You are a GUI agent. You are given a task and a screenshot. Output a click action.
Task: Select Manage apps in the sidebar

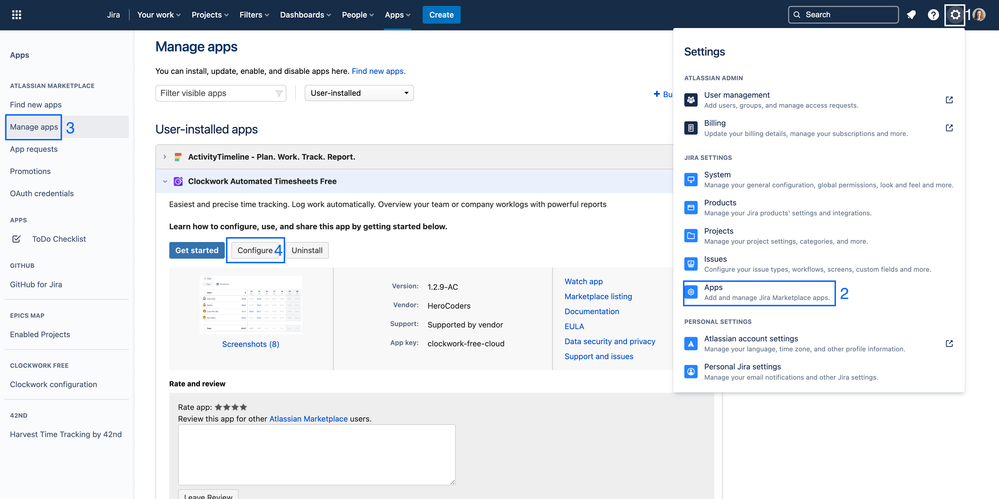34,127
